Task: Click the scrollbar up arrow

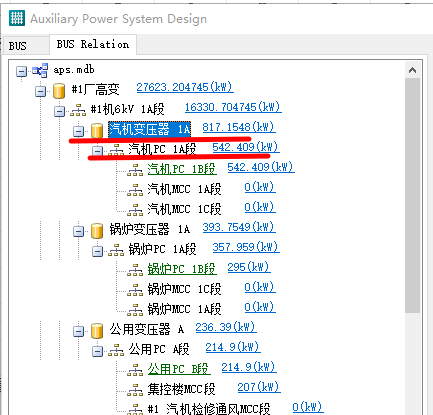Action: point(412,70)
